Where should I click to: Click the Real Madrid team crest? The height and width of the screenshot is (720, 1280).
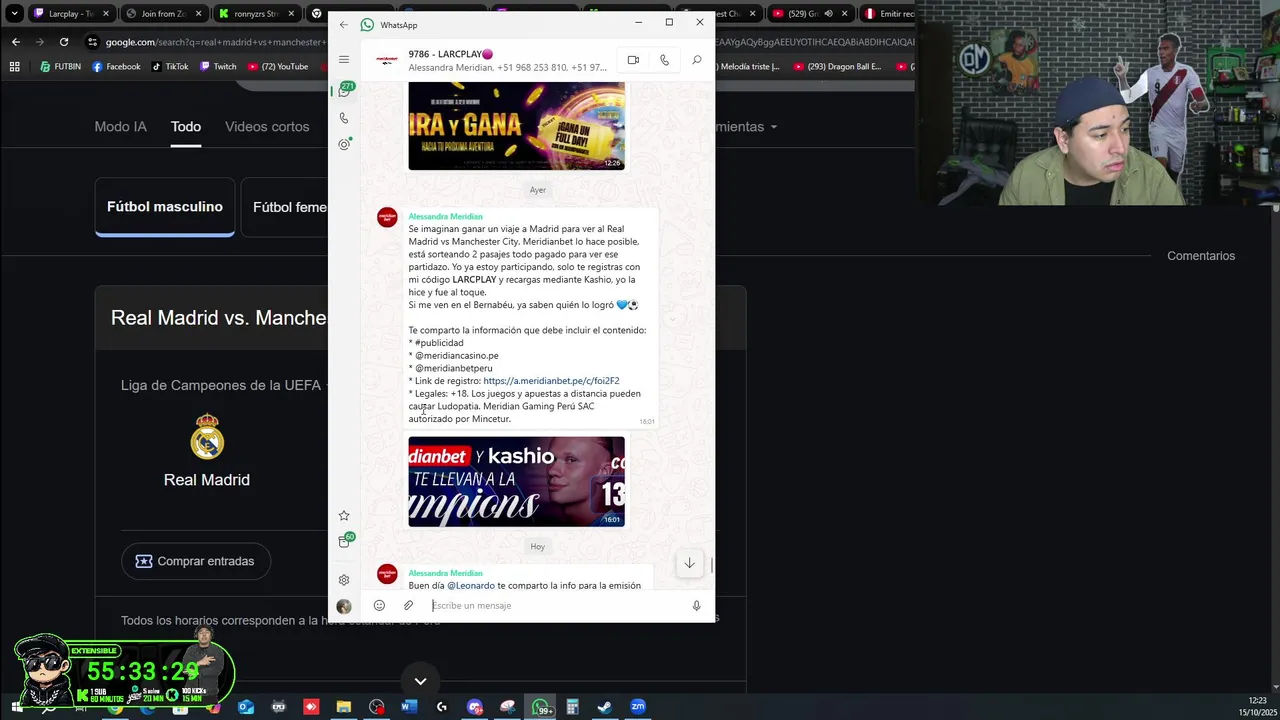207,437
